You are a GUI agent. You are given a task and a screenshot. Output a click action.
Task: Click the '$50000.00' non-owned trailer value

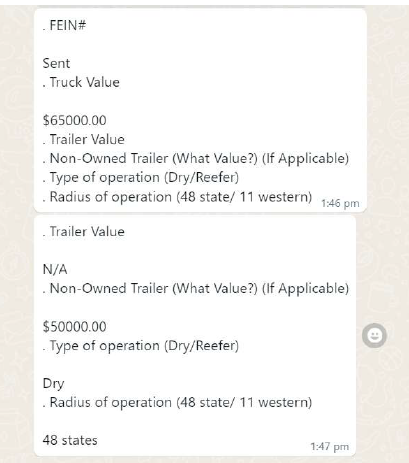[74, 326]
